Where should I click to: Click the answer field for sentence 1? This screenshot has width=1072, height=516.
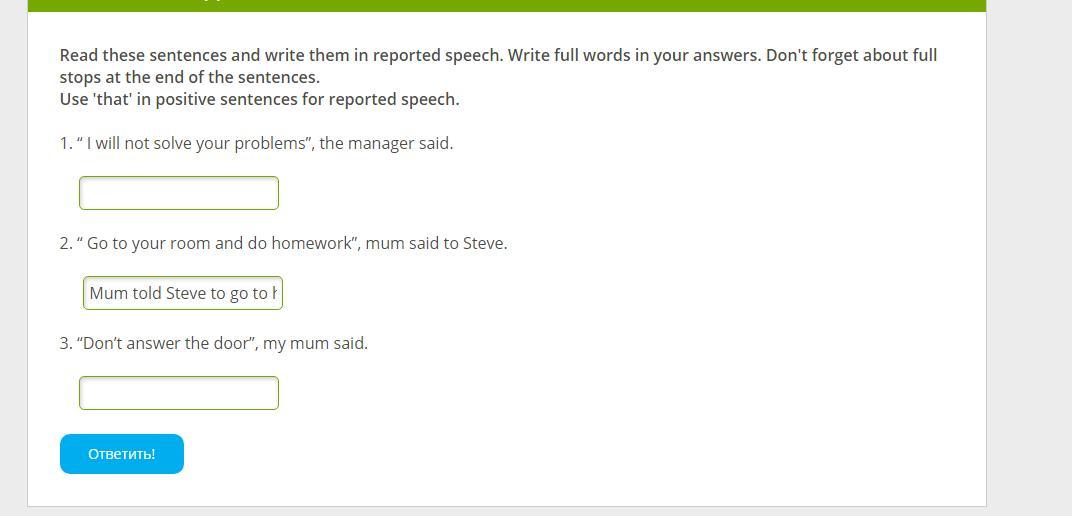pos(179,193)
